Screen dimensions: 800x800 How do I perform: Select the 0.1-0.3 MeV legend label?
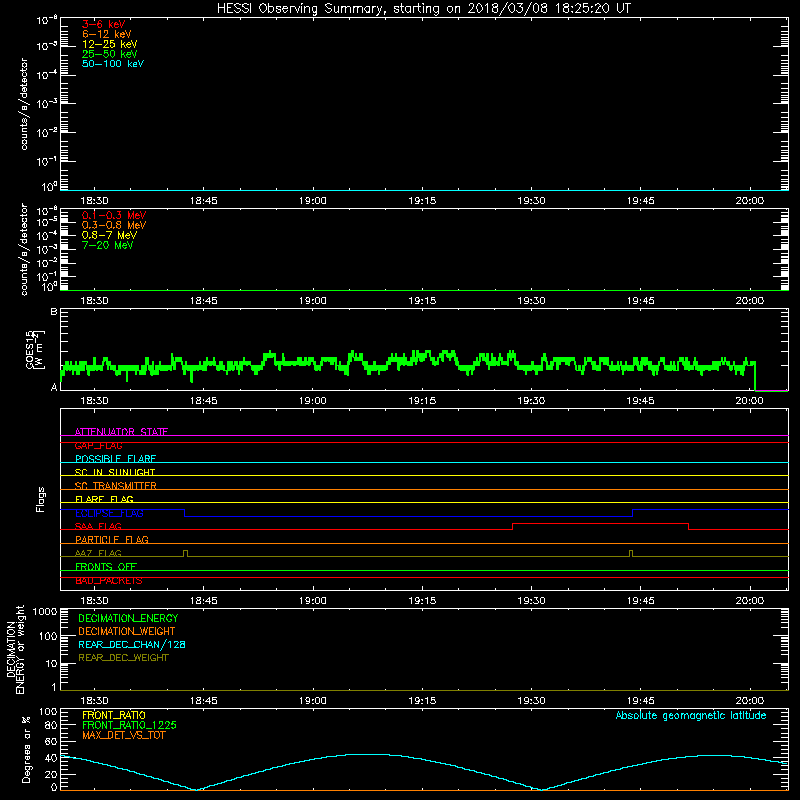[x=114, y=215]
